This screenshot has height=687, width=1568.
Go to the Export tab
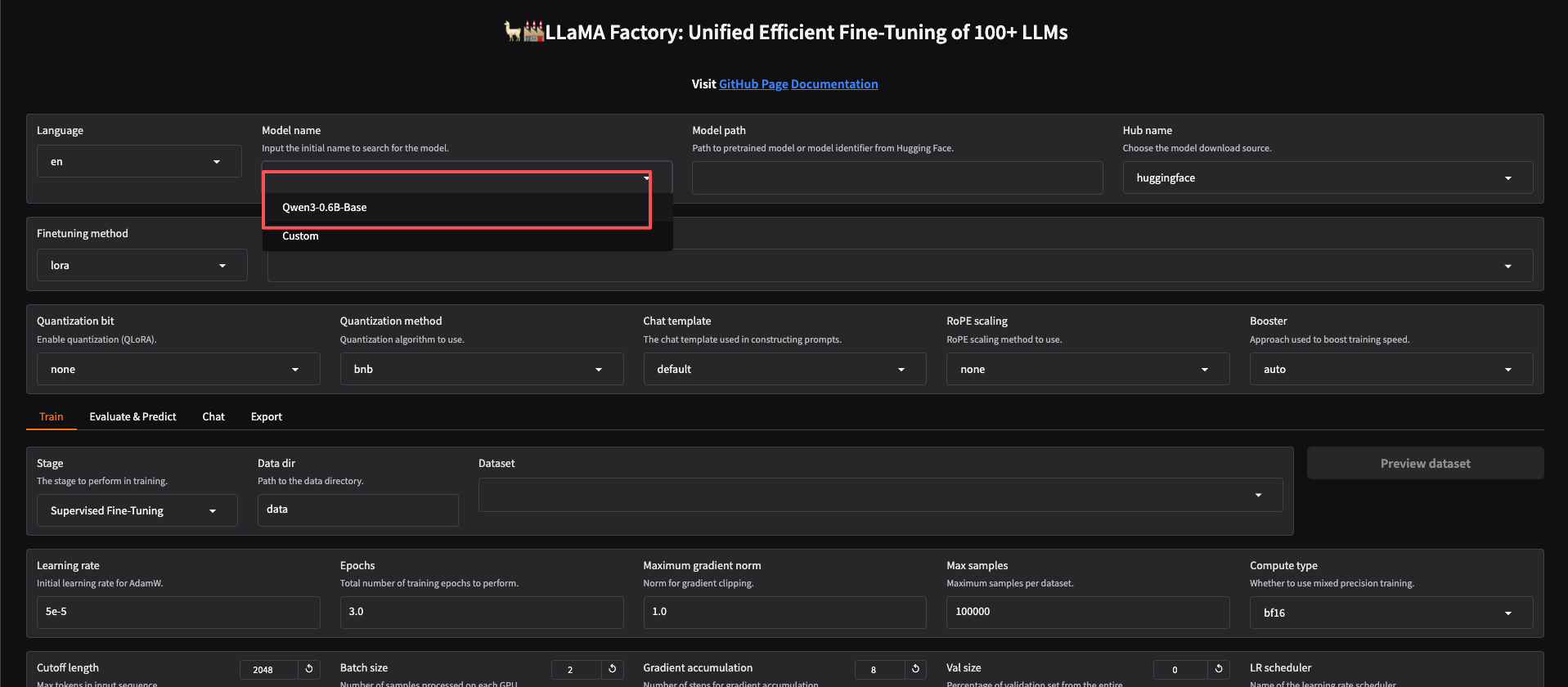(x=267, y=417)
